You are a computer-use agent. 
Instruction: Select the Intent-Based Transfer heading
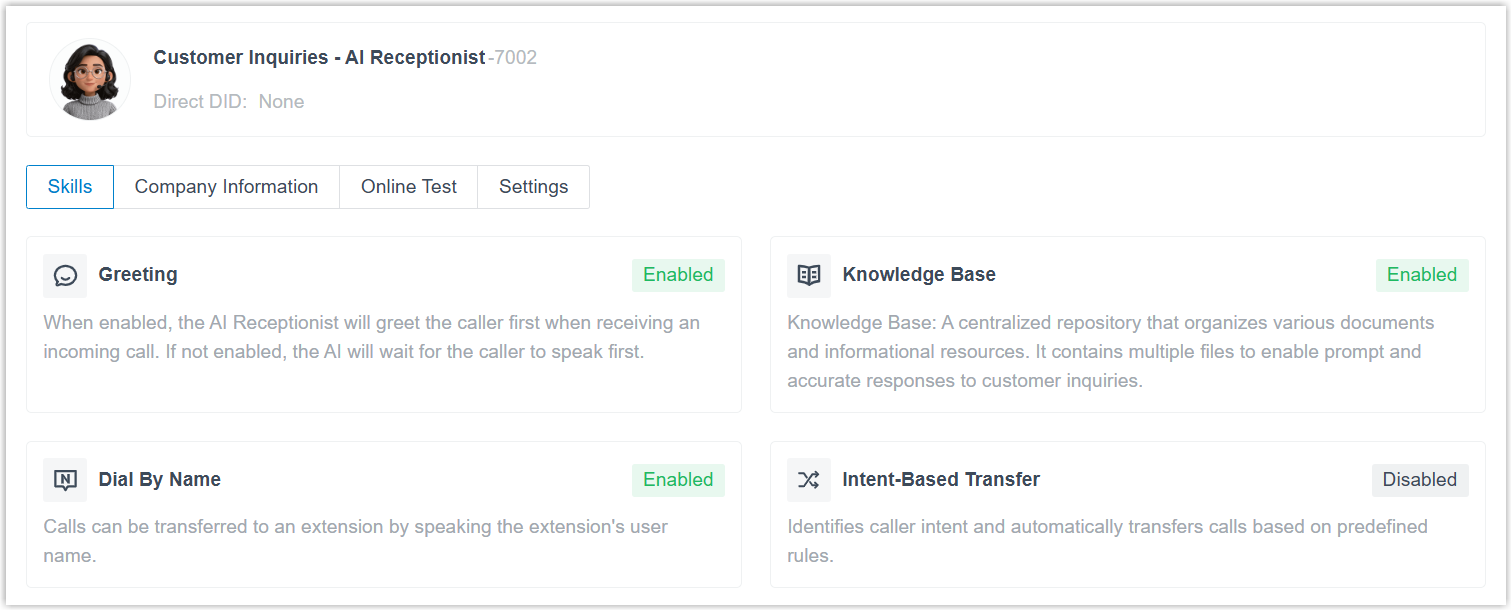pos(940,480)
